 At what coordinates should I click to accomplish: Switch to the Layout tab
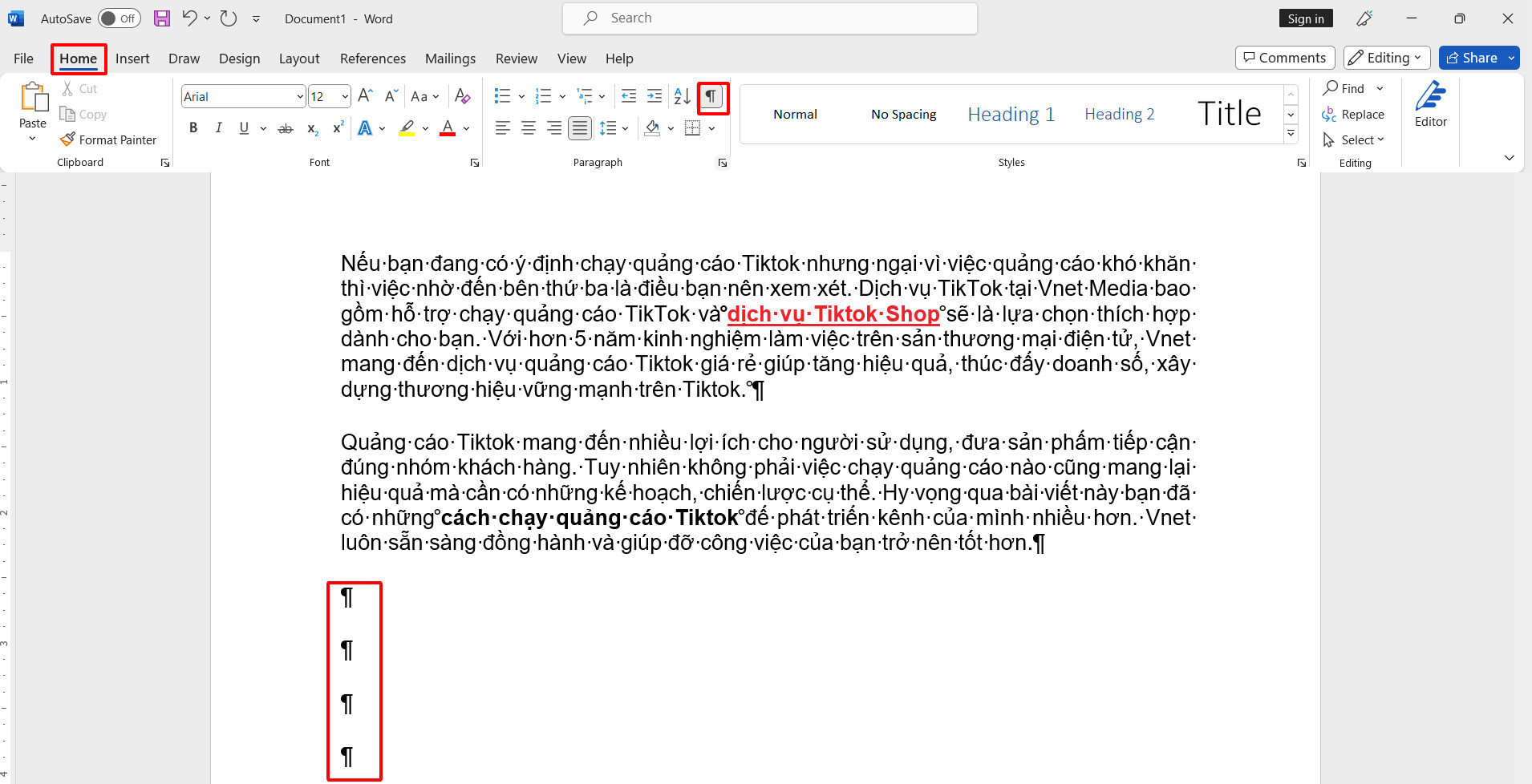(299, 59)
